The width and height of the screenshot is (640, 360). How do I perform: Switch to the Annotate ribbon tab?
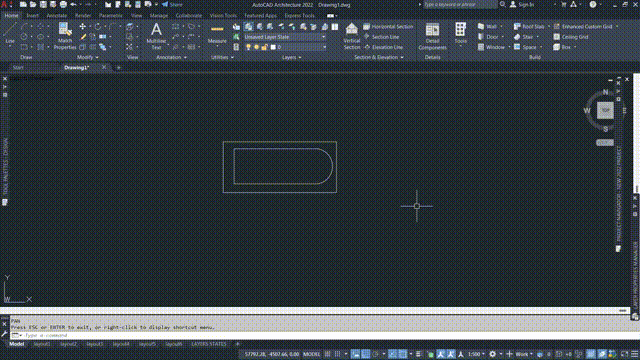(57, 16)
